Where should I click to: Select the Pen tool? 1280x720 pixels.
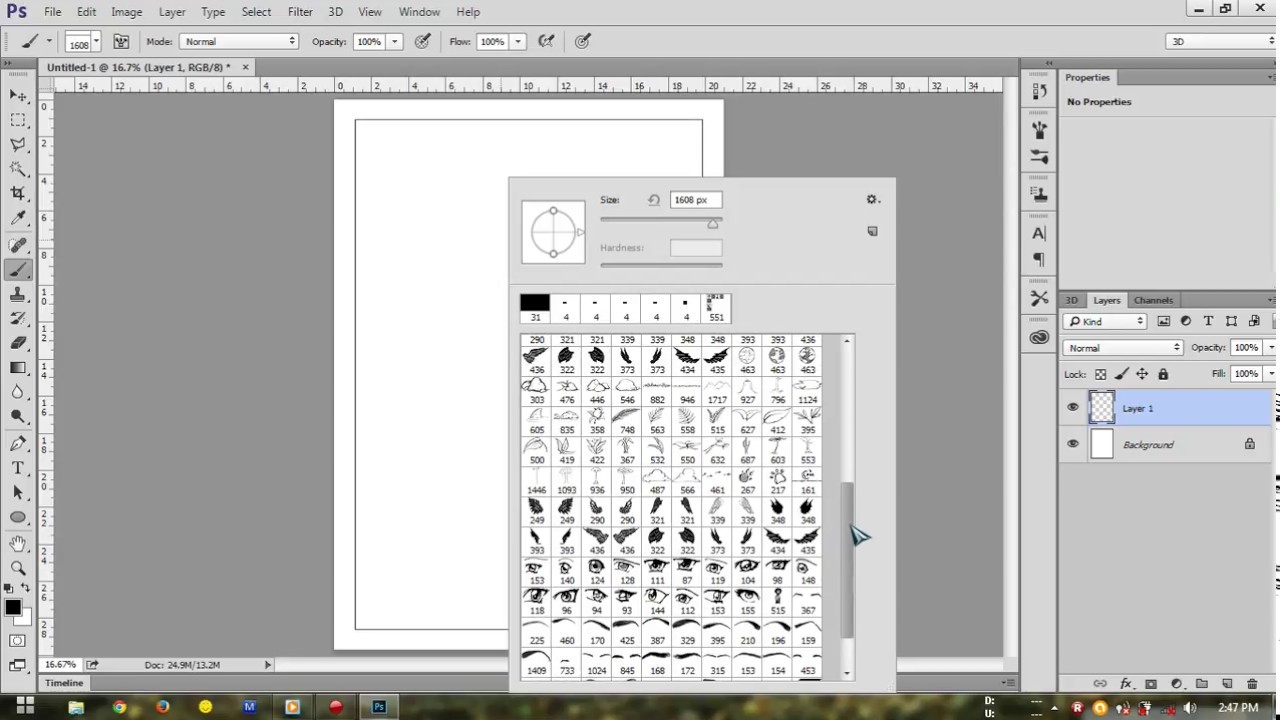pos(18,443)
